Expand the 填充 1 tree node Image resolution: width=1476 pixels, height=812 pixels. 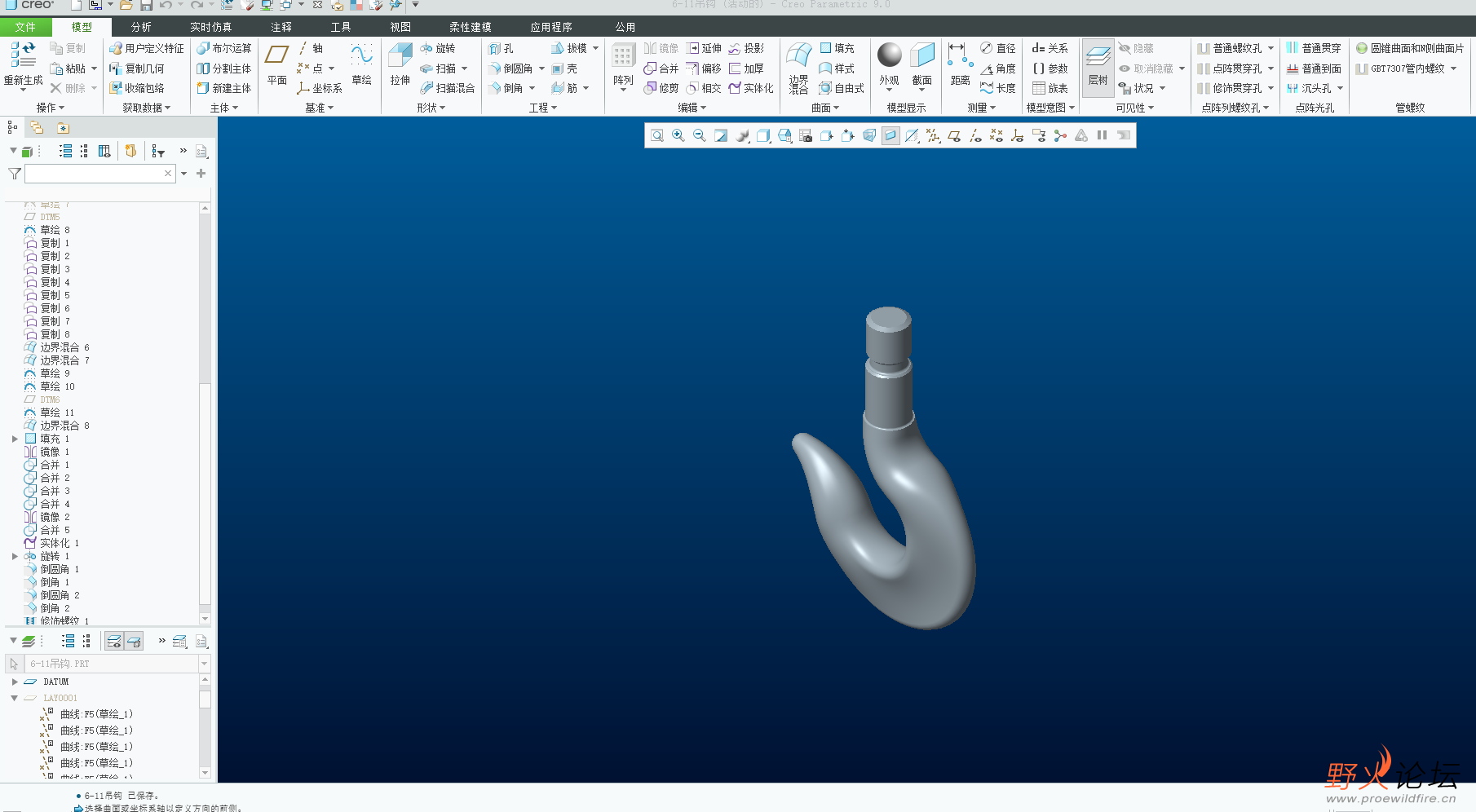[15, 439]
